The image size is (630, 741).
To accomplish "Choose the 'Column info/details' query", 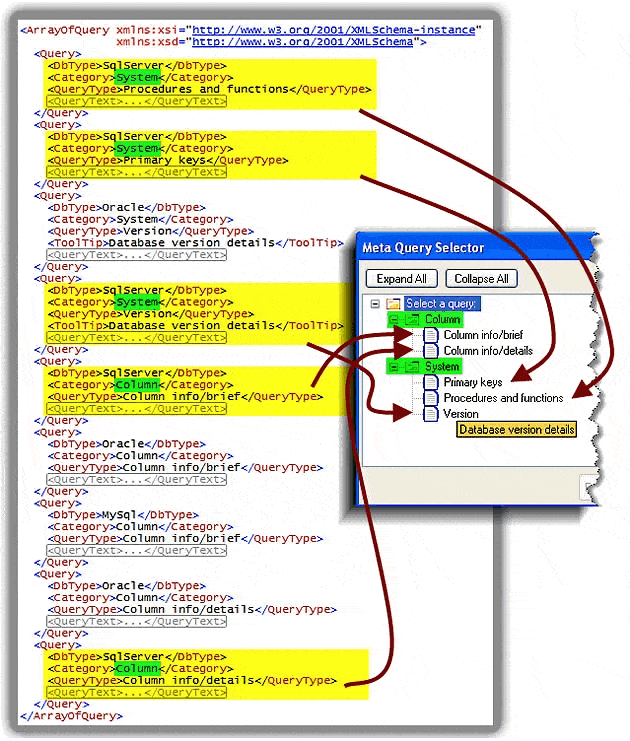I will [x=488, y=351].
